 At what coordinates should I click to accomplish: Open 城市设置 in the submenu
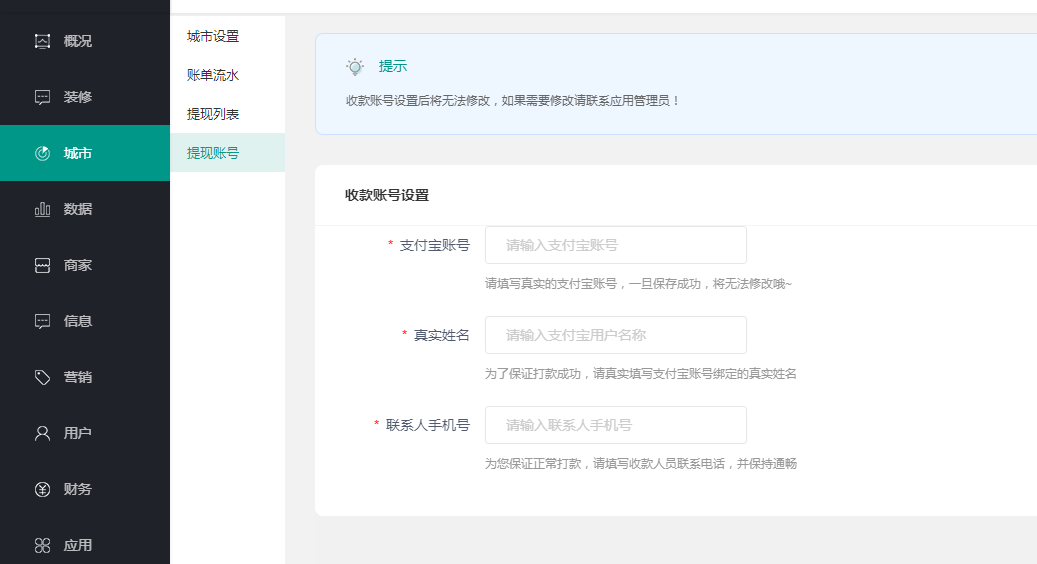(213, 36)
